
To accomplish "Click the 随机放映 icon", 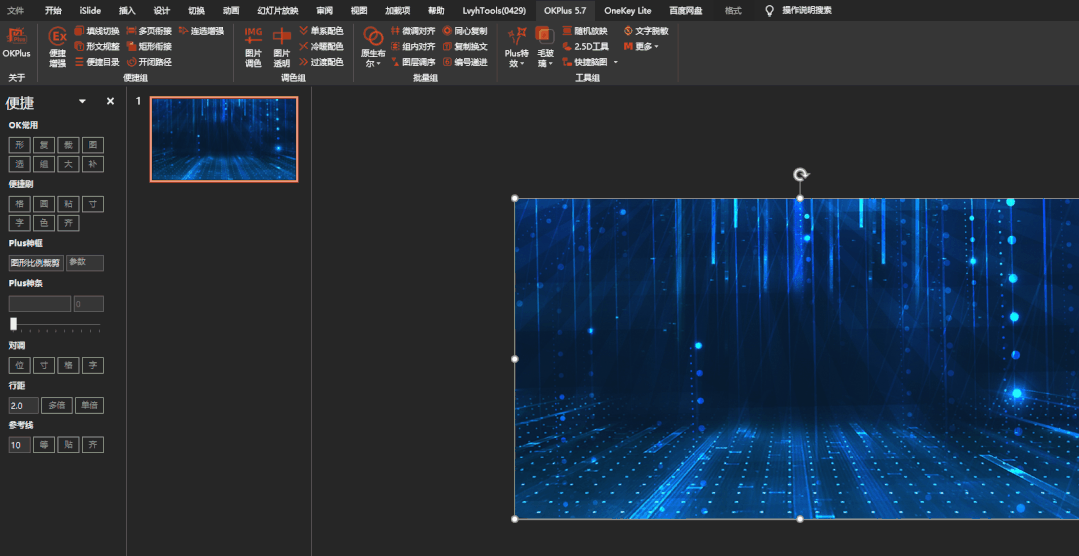I will coord(567,31).
